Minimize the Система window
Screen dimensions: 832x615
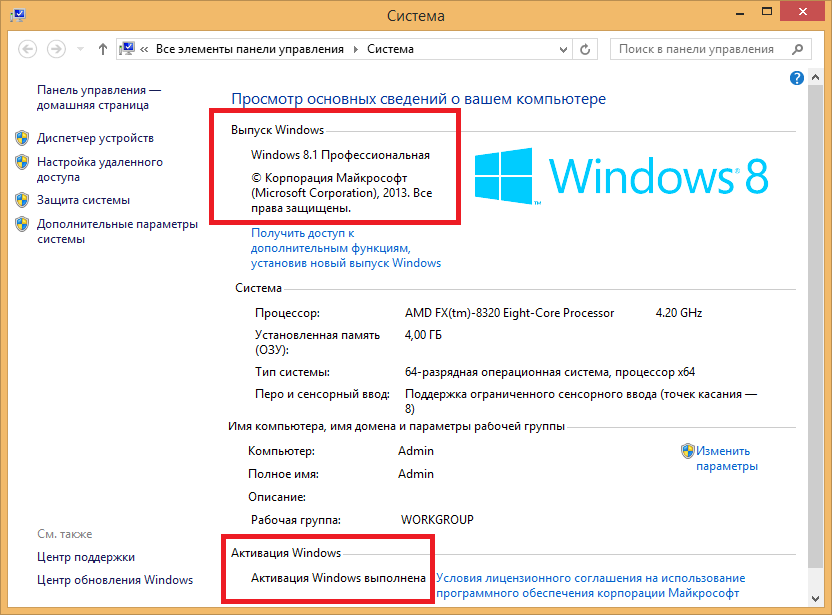coord(740,12)
